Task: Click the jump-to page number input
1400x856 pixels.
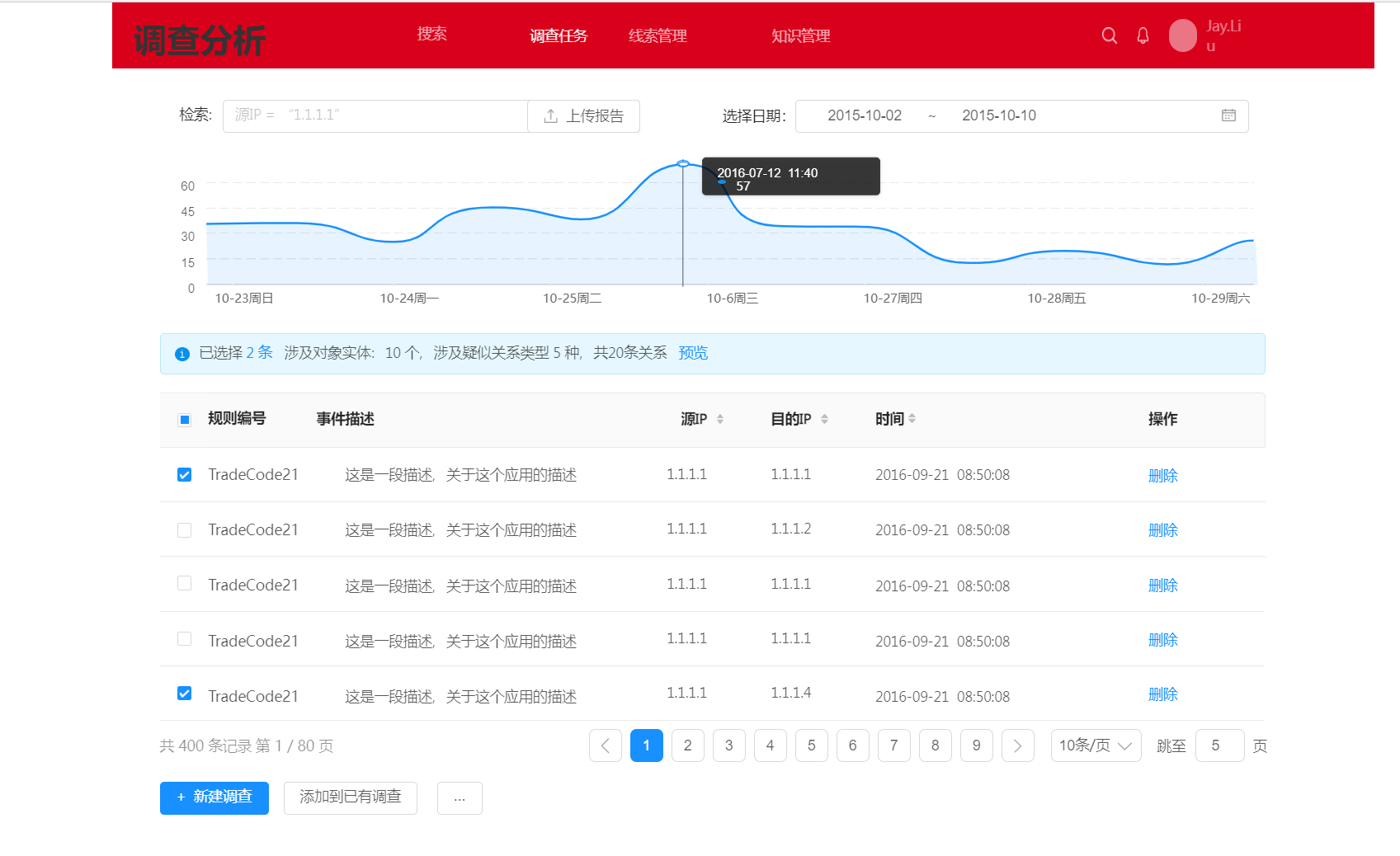Action: point(1219,745)
